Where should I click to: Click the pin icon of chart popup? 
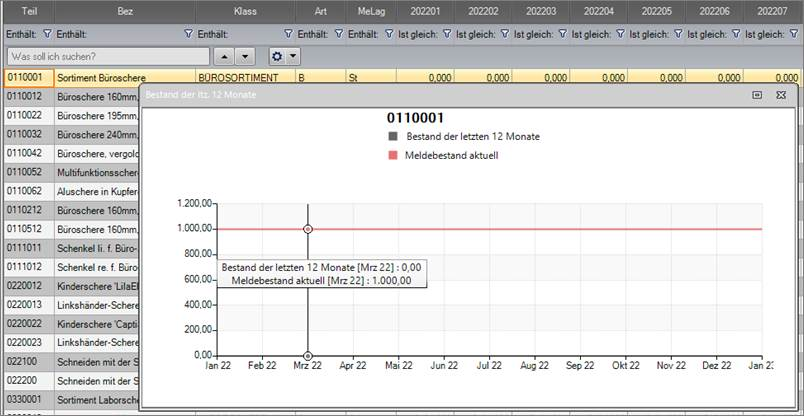(x=757, y=95)
